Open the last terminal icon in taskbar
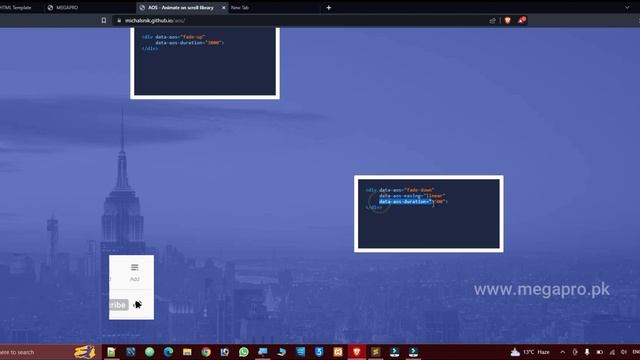The height and width of the screenshot is (360, 640). [413, 352]
